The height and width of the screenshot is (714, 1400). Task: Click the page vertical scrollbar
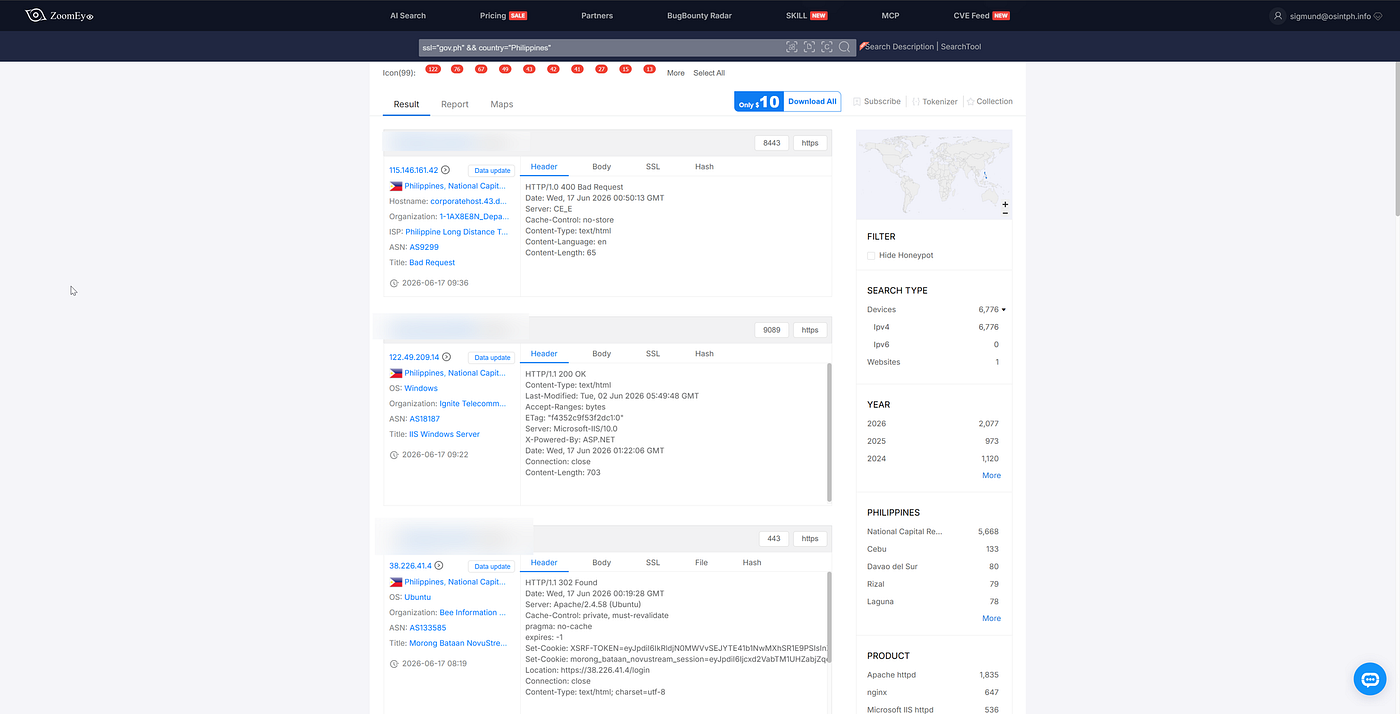pyautogui.click(x=1396, y=140)
